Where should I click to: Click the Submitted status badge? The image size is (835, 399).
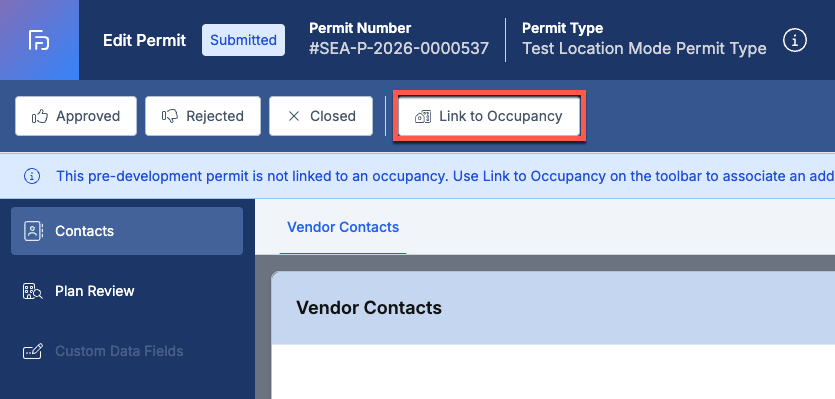pyautogui.click(x=243, y=40)
